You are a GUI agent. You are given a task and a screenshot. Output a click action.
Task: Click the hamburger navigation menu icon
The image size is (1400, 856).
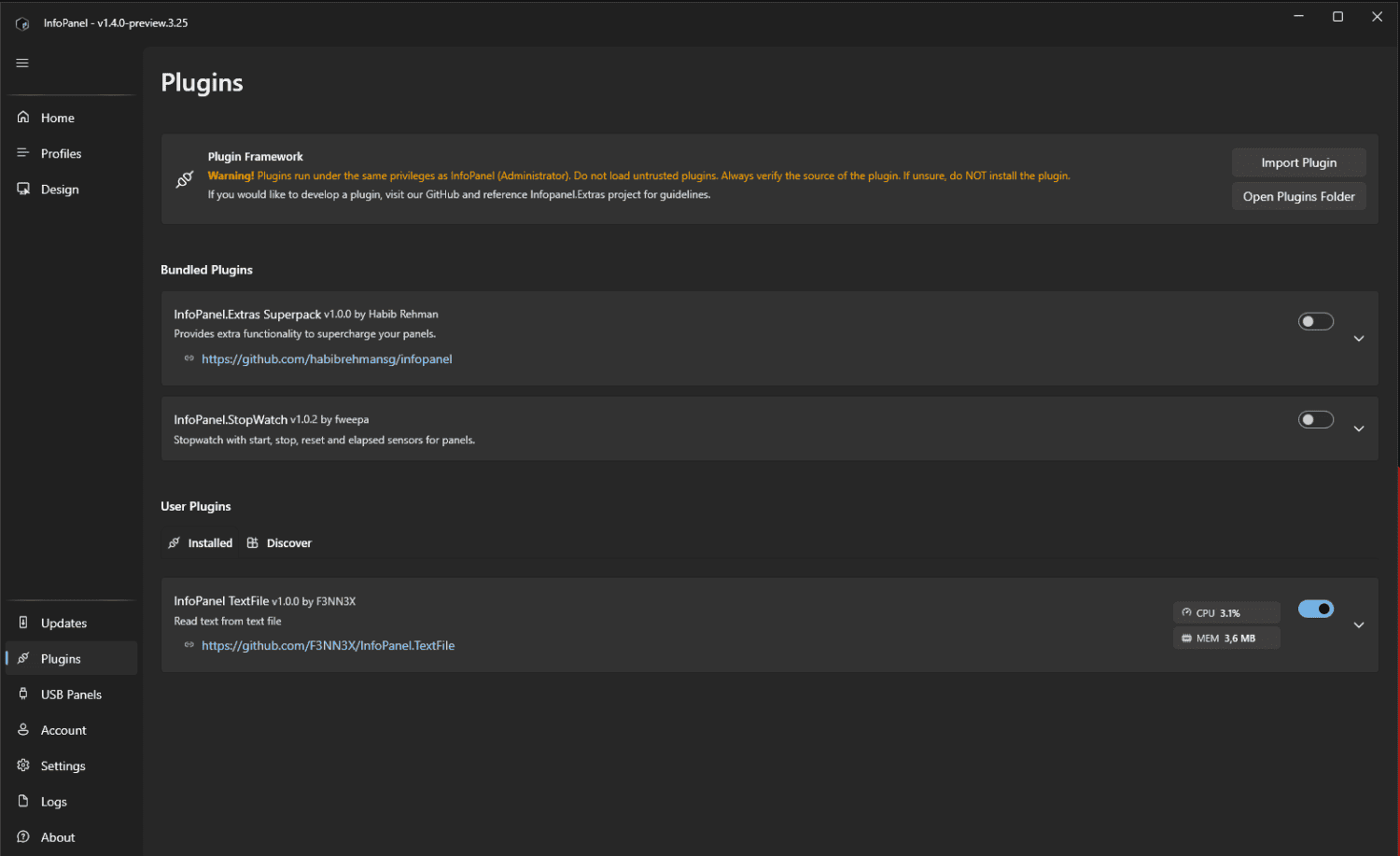22,63
